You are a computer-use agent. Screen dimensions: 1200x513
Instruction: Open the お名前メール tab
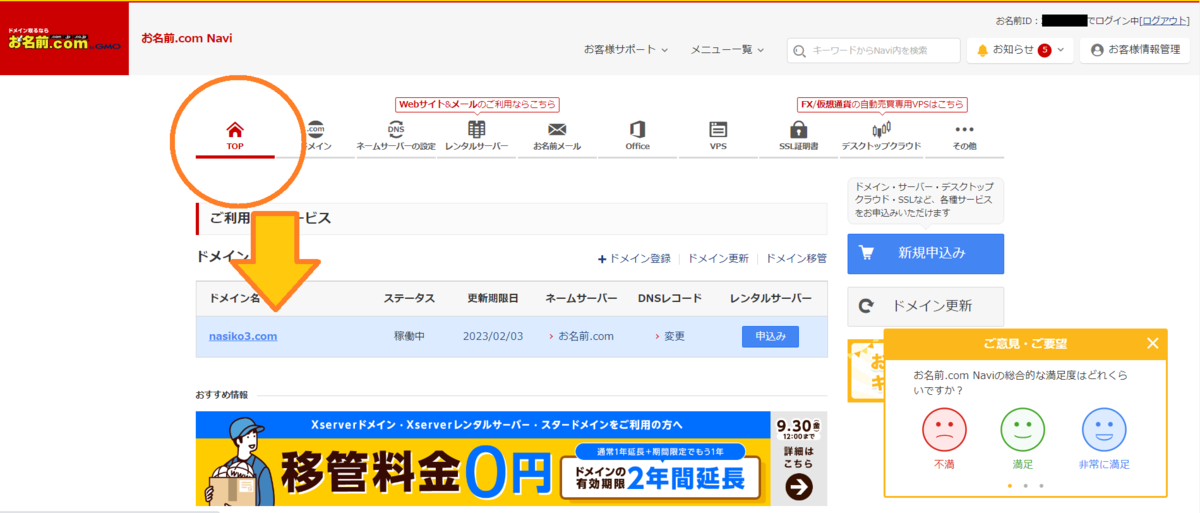coord(557,137)
